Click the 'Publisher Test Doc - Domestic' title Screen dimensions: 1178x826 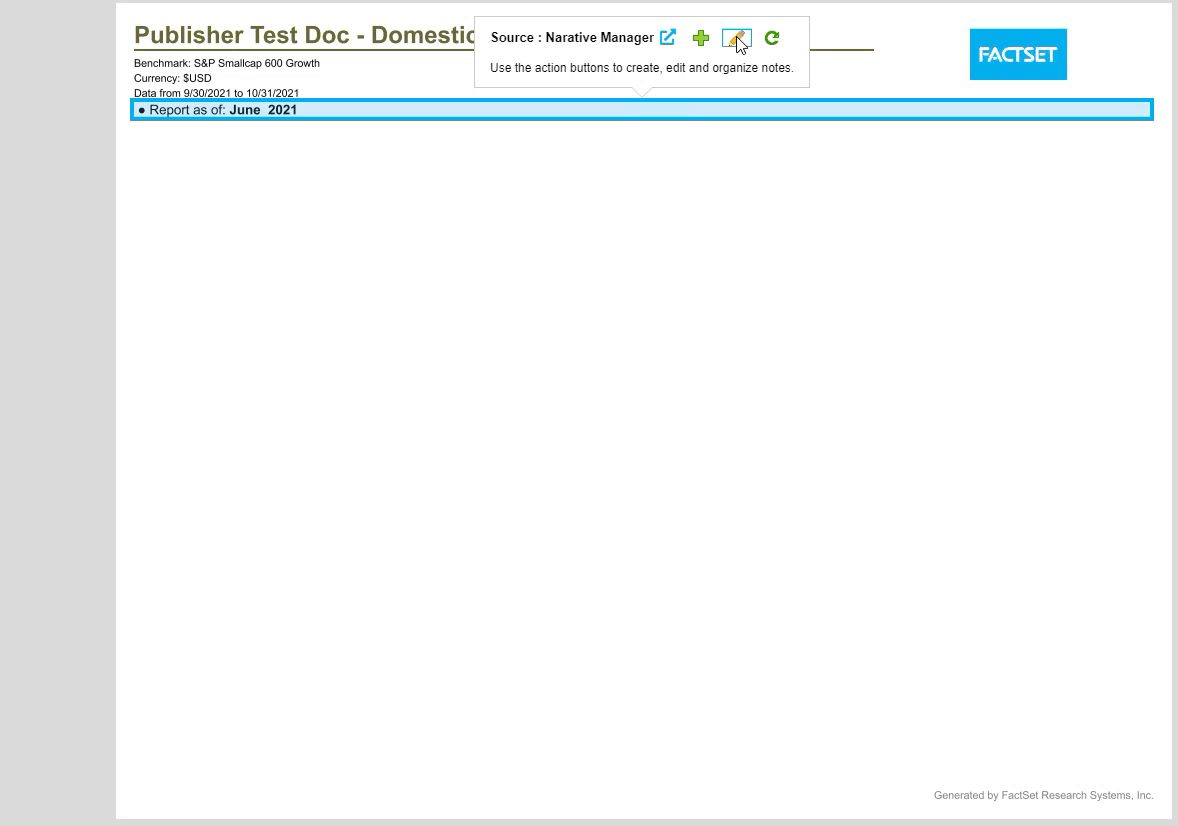[x=304, y=35]
